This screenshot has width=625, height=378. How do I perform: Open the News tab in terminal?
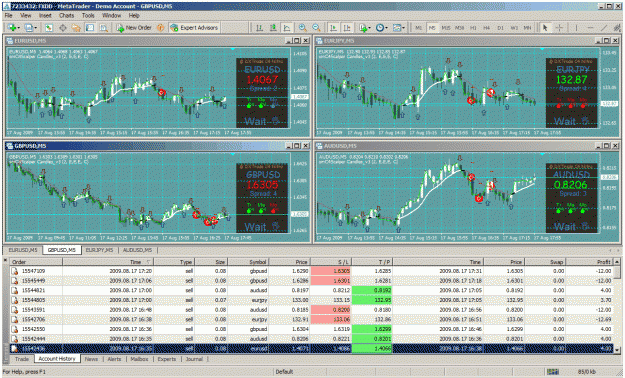coord(91,359)
